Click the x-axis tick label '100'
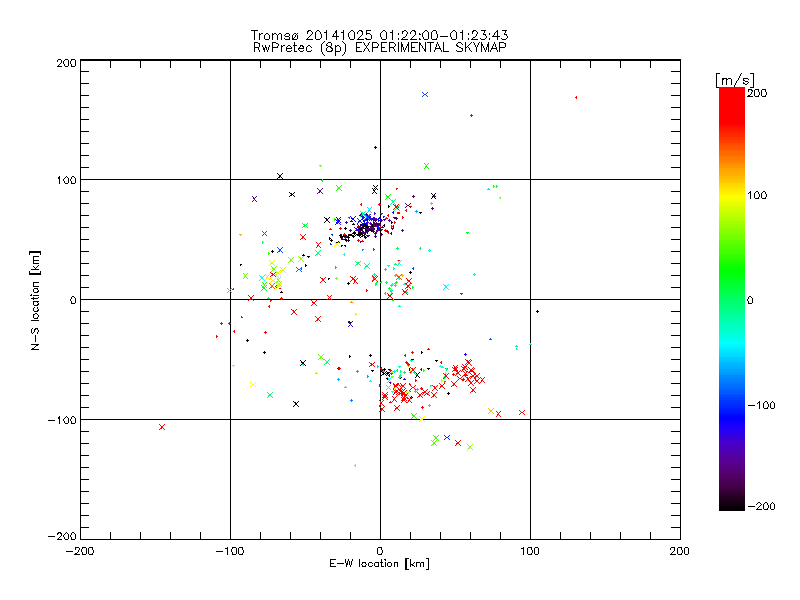This screenshot has height=600, width=800. (x=530, y=552)
